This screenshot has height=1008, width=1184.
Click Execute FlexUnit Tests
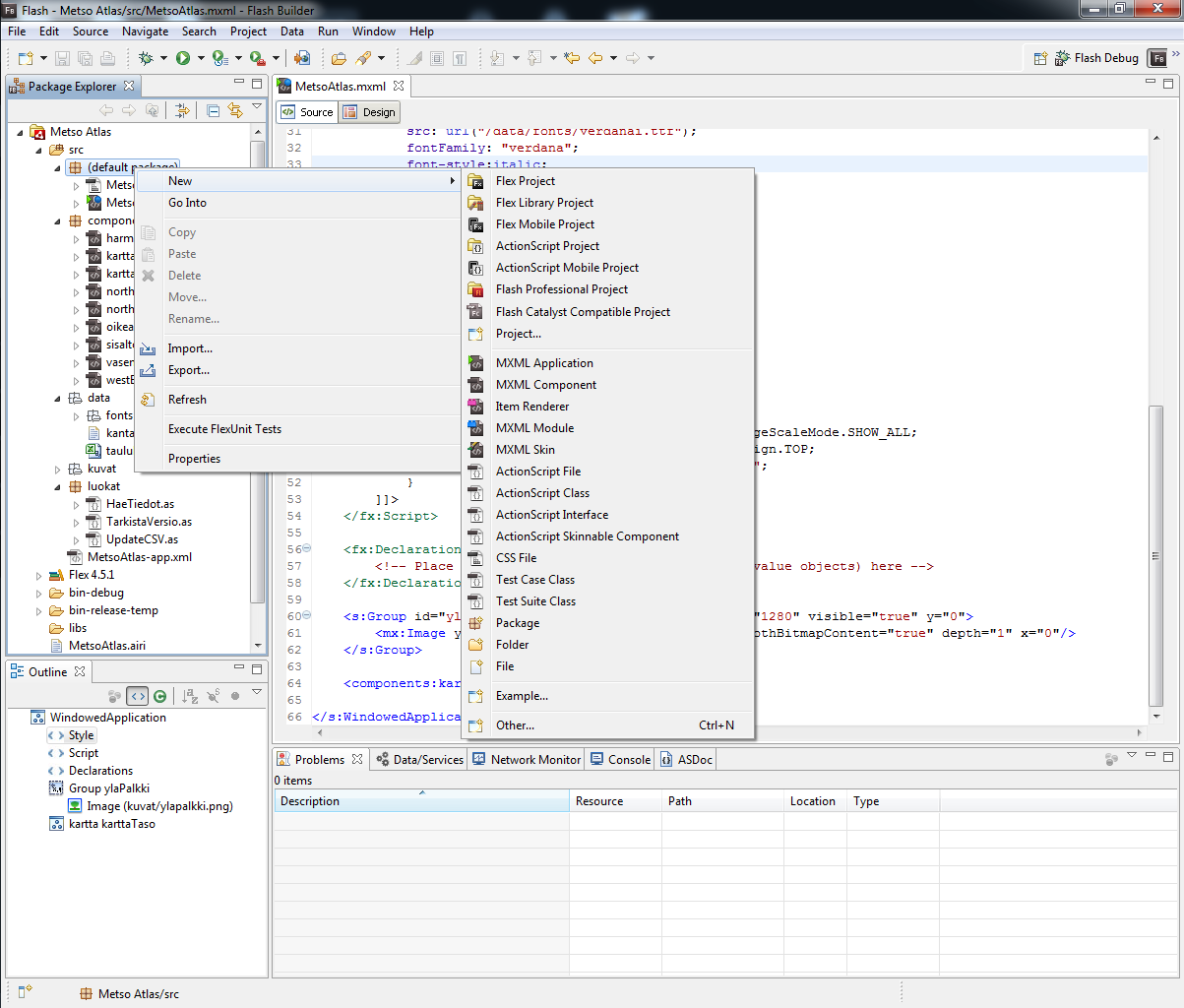(298, 429)
